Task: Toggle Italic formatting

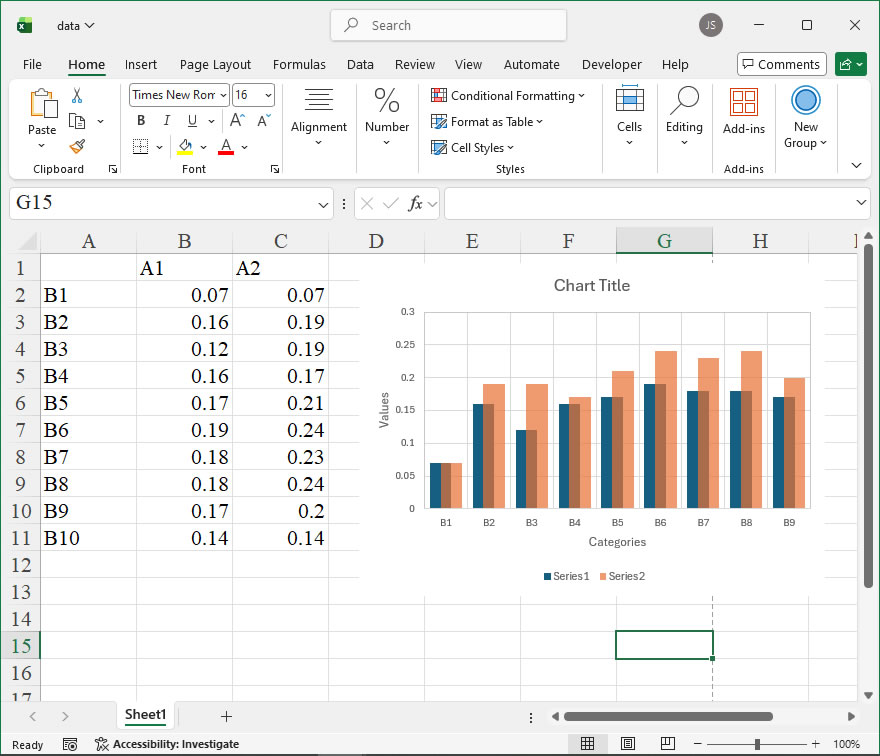Action: pyautogui.click(x=166, y=121)
